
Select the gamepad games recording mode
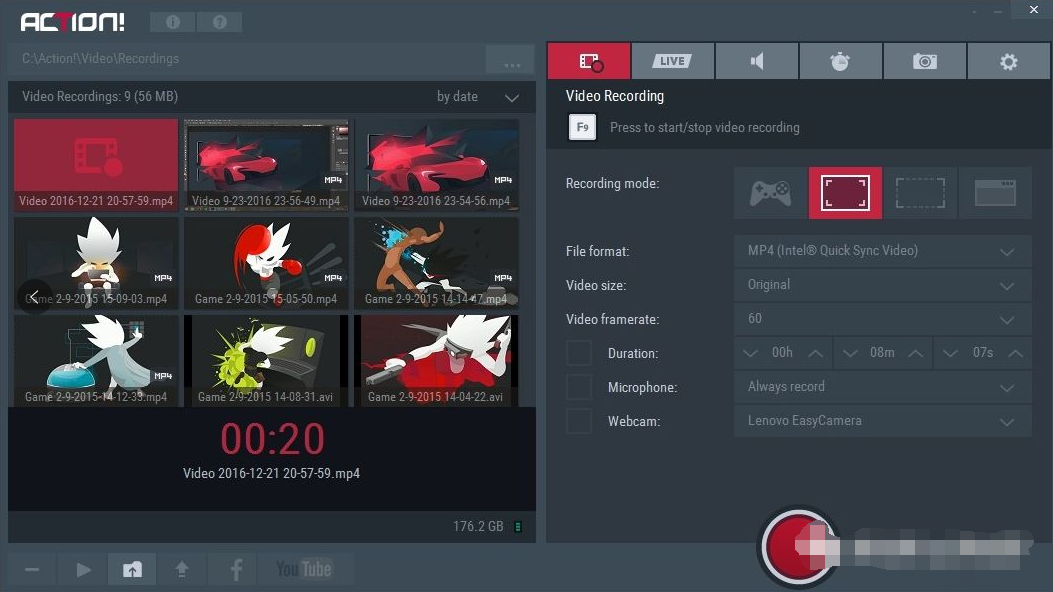[770, 193]
